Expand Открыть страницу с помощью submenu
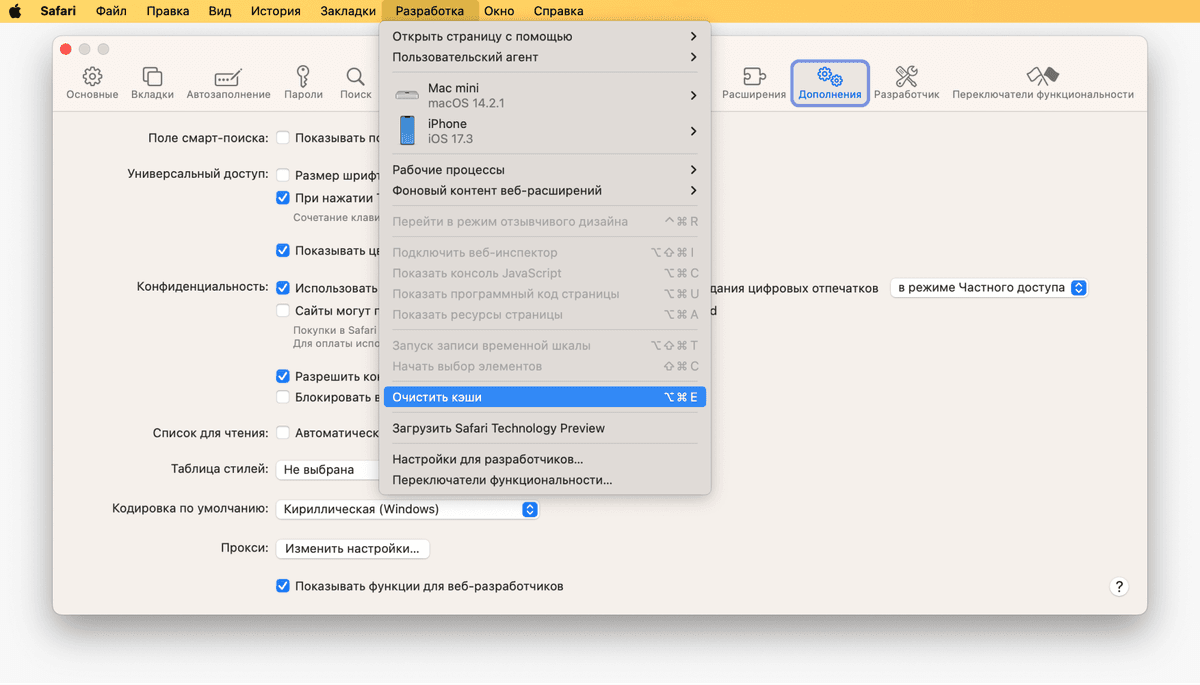The image size is (1200, 685). click(x=545, y=36)
